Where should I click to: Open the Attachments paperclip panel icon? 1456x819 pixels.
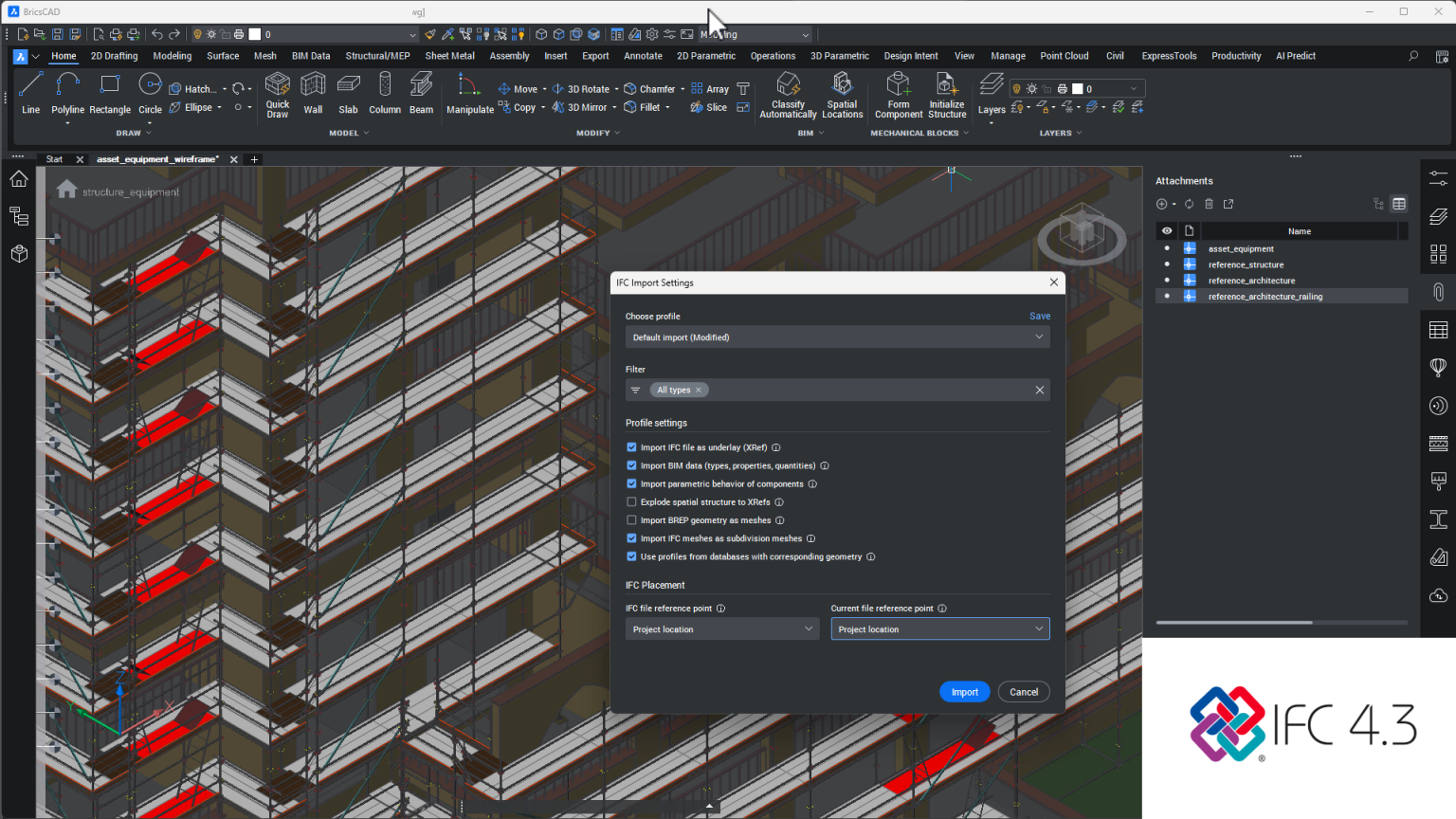click(1438, 292)
